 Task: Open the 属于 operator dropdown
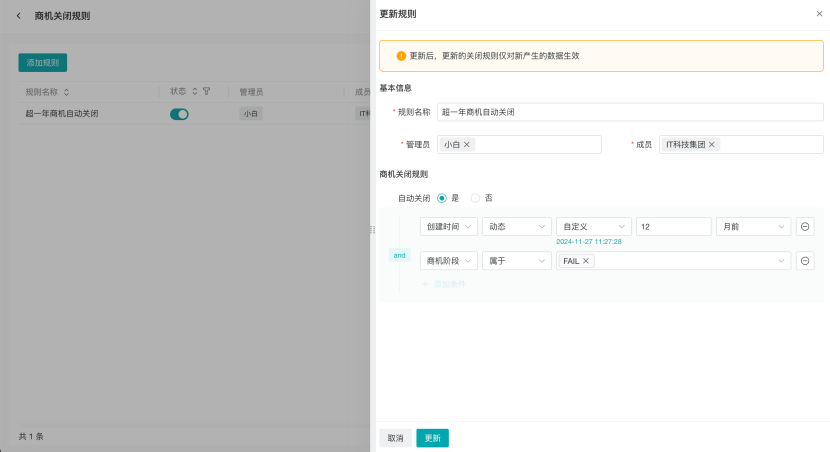[x=517, y=261]
